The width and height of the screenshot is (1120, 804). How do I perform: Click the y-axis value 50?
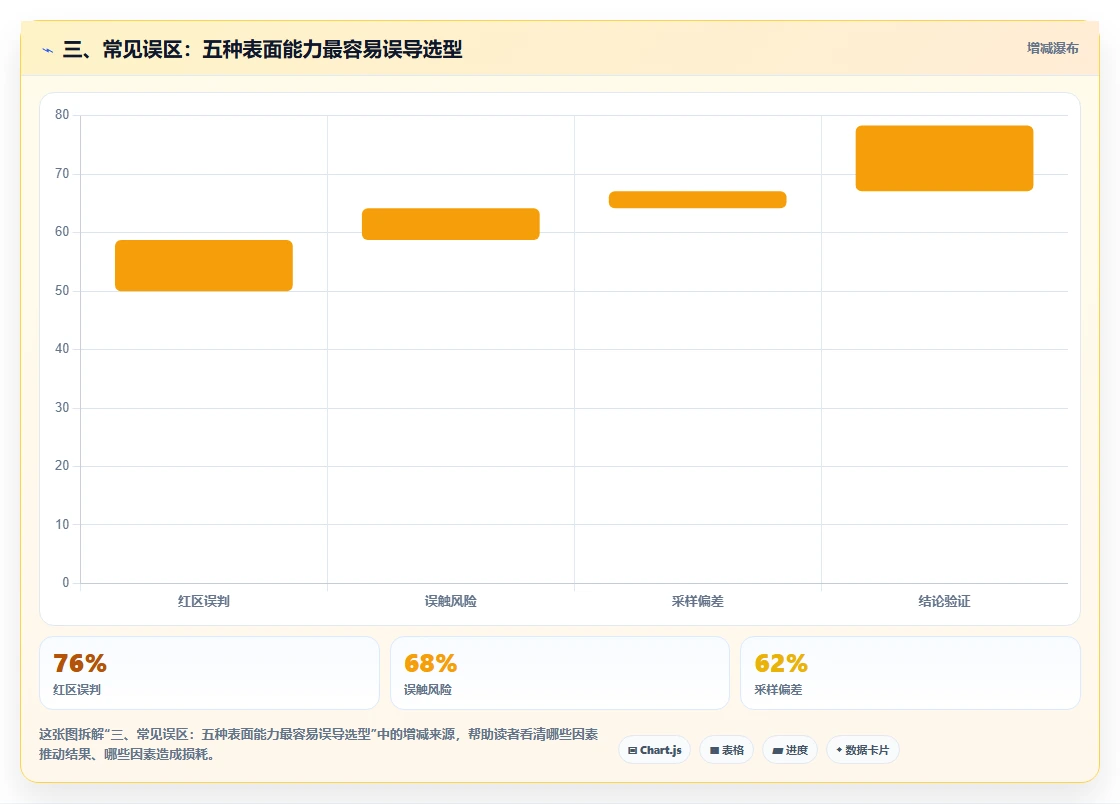coord(62,291)
